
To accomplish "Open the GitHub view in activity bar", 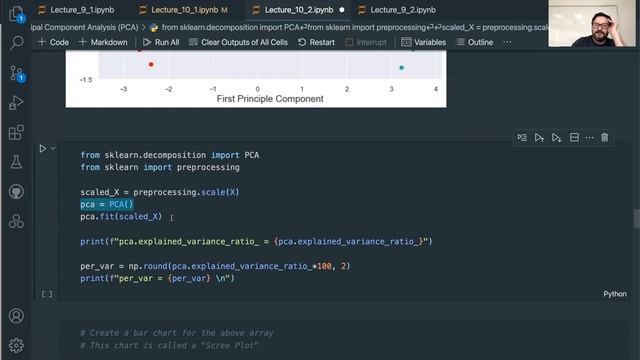I will (16, 191).
